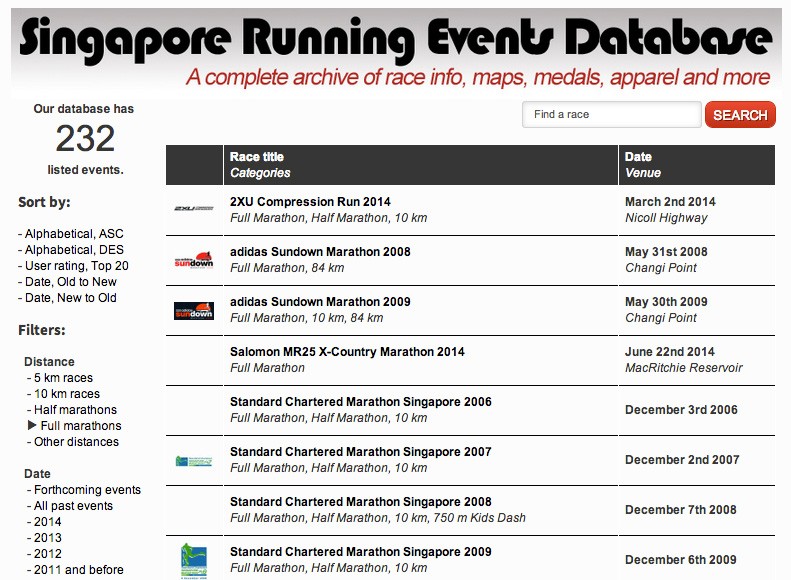Open the adidas Sundown 2009 logo thumbnail

tap(194, 311)
